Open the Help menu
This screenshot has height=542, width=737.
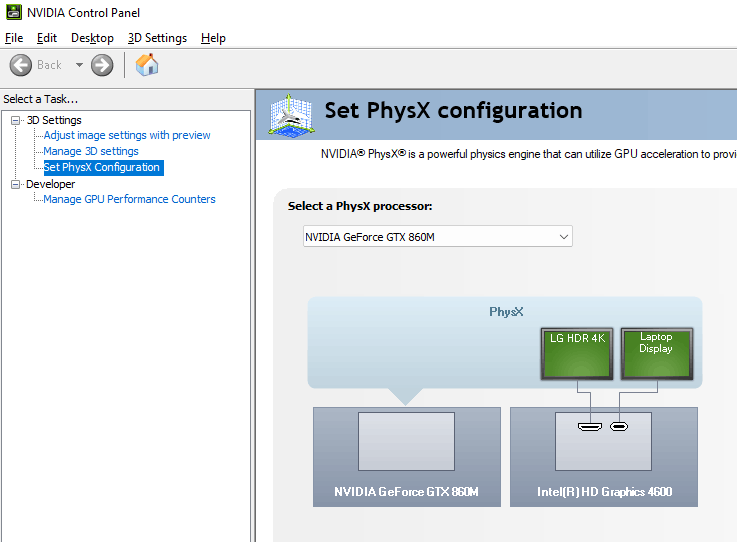tap(213, 38)
